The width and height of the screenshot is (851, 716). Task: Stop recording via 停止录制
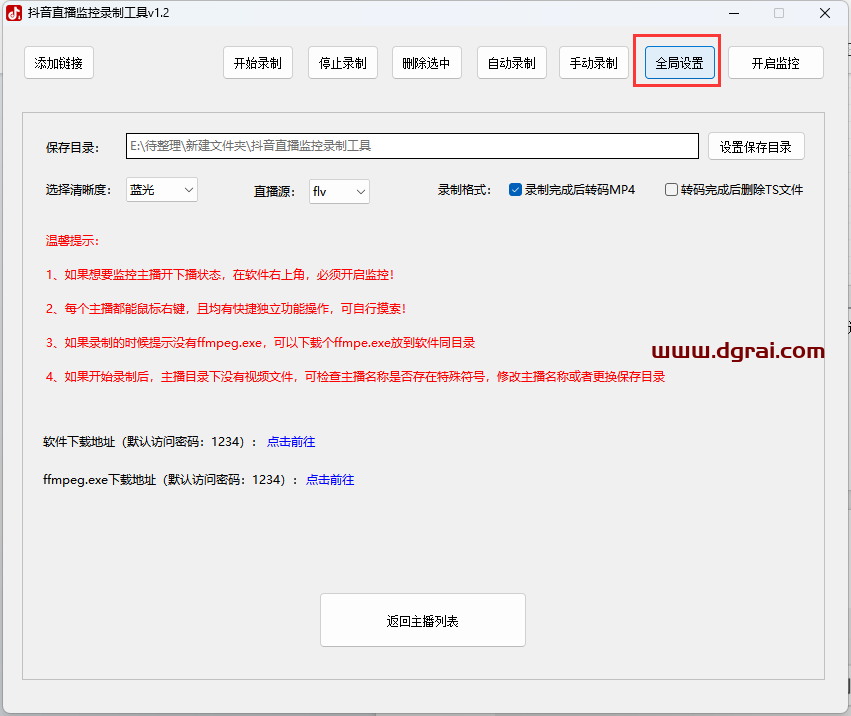coord(342,63)
